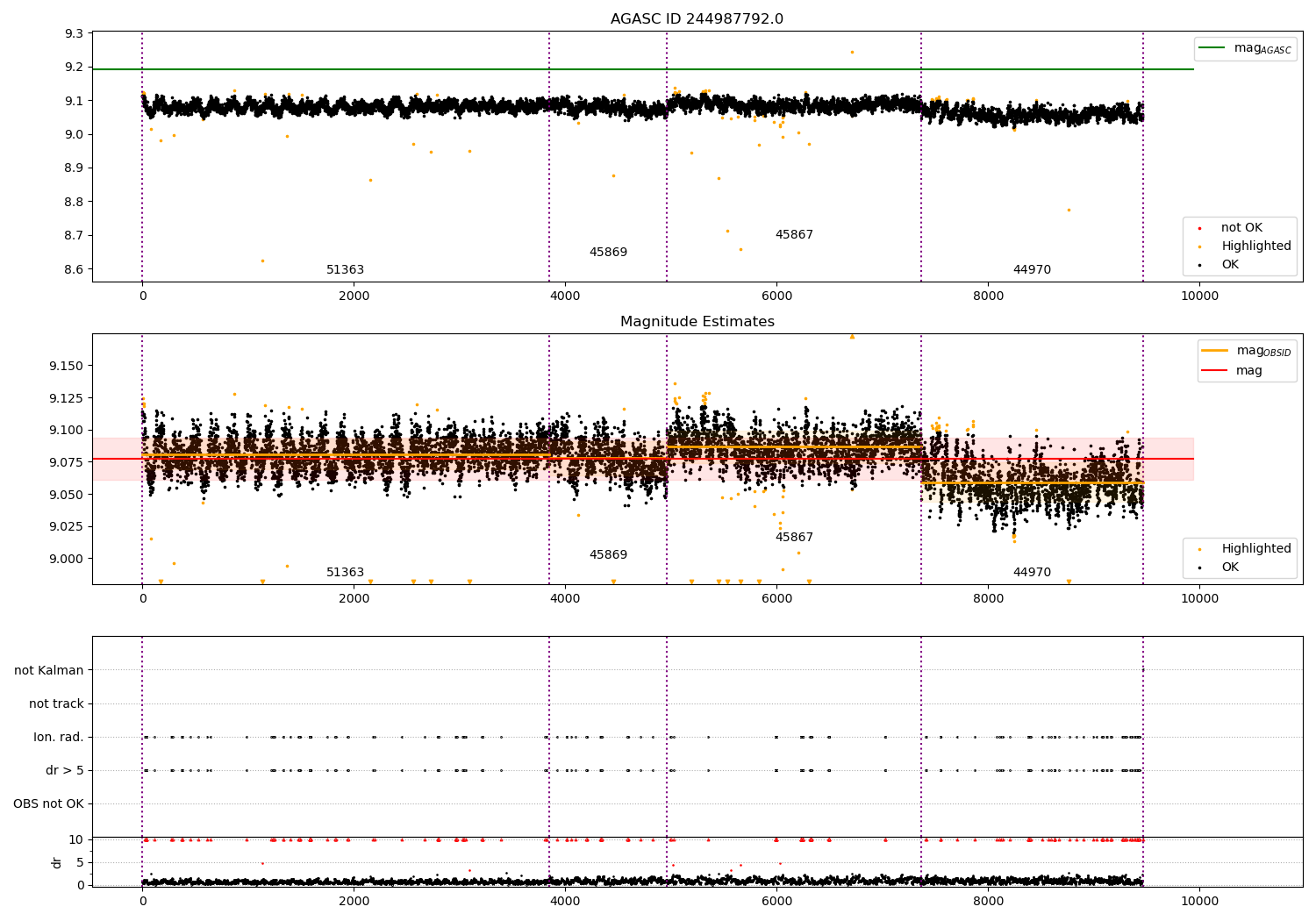1316x921 pixels.
Task: Click the 'dr > 5' axis label
Action: pyautogui.click(x=65, y=770)
